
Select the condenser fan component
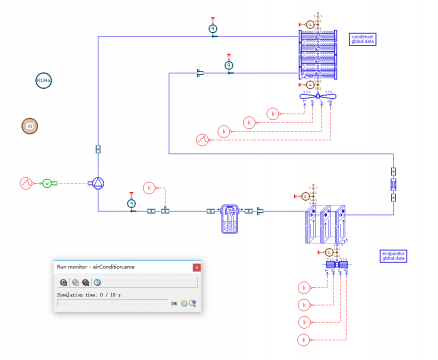(x=318, y=96)
